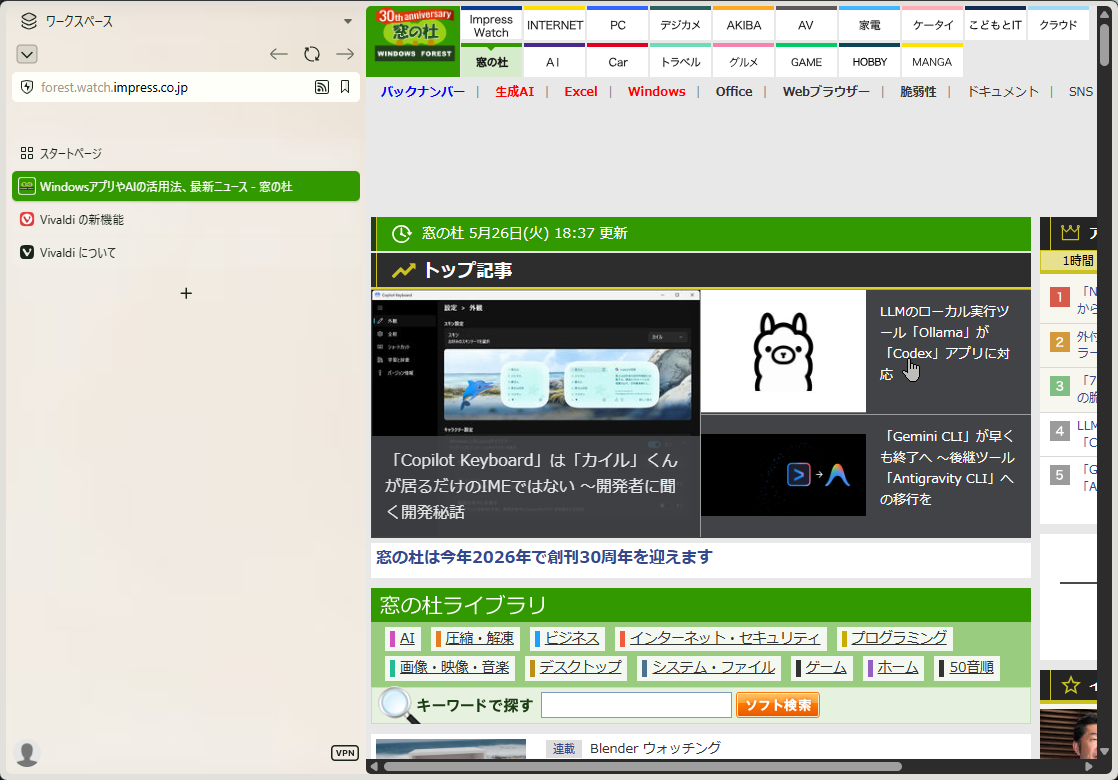The image size is (1118, 780).
Task: Switch to the Vivaldi の新機能 tab
Action: pyautogui.click(x=186, y=220)
